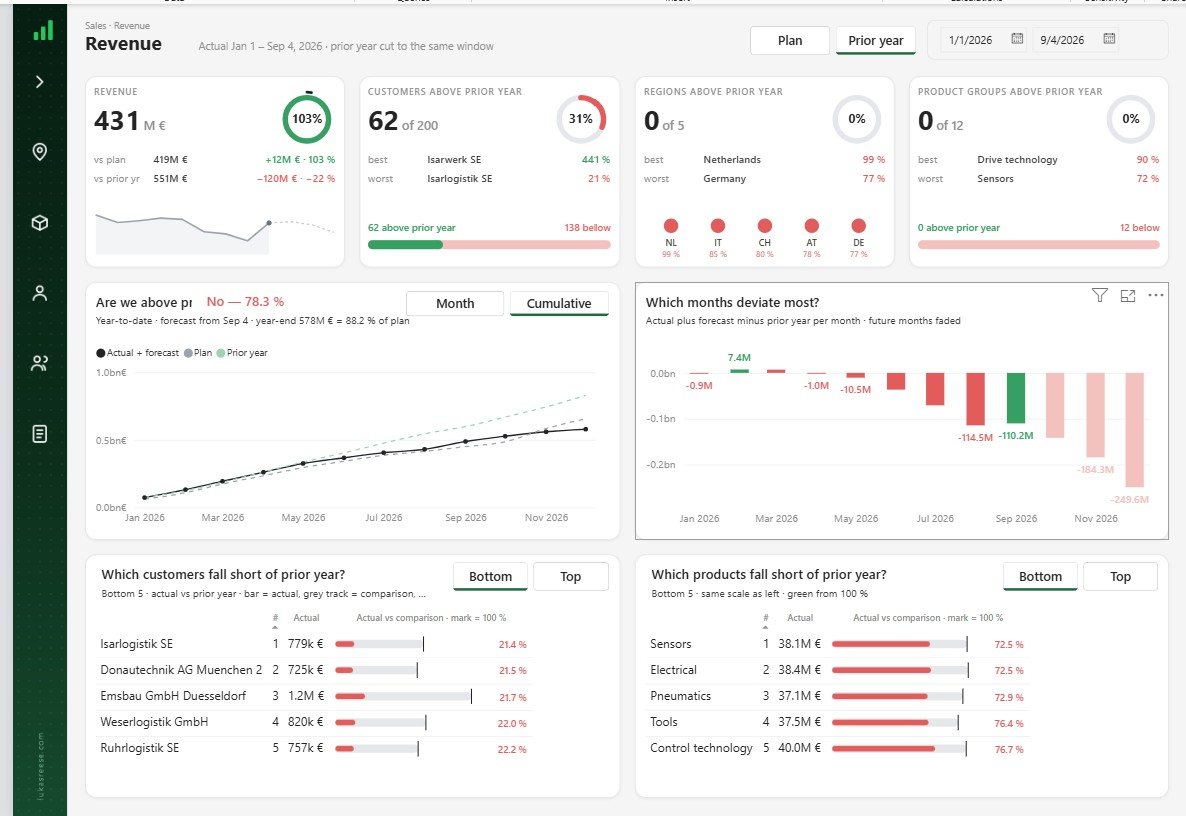This screenshot has width=1186, height=816.
Task: Open the location pin sidebar page
Action: (40, 152)
